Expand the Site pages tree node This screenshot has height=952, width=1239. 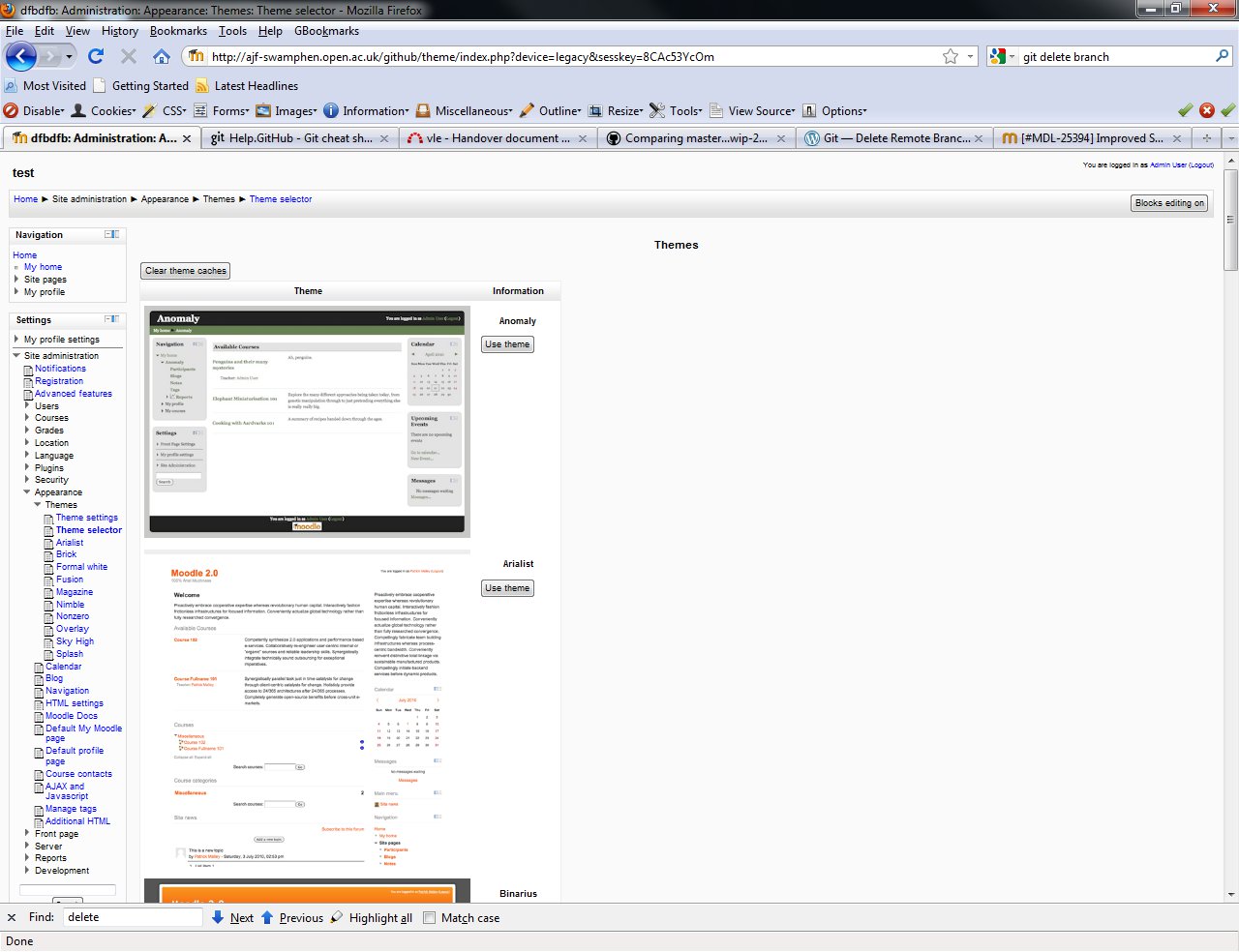16,279
